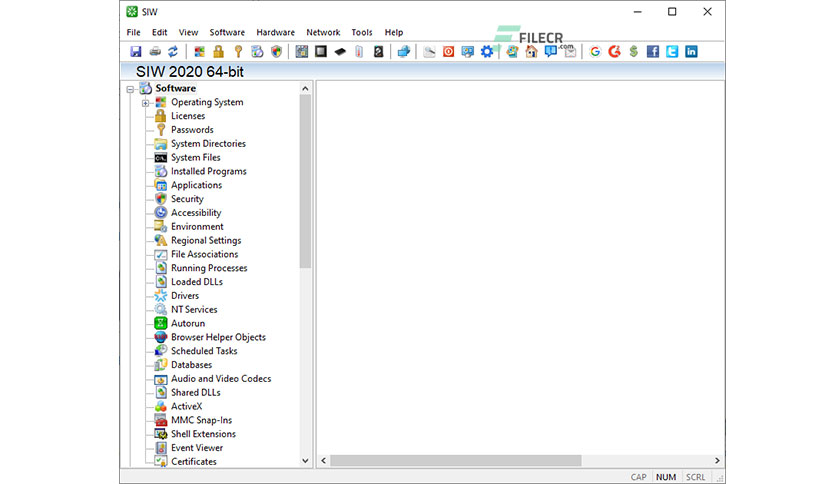Click the CPU chip toolbar icon
The image size is (836, 484).
click(x=321, y=51)
